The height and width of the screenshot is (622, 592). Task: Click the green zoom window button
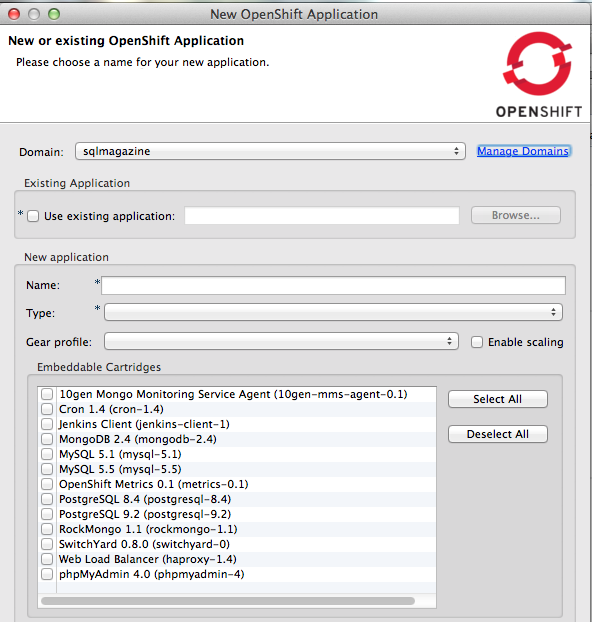(54, 14)
